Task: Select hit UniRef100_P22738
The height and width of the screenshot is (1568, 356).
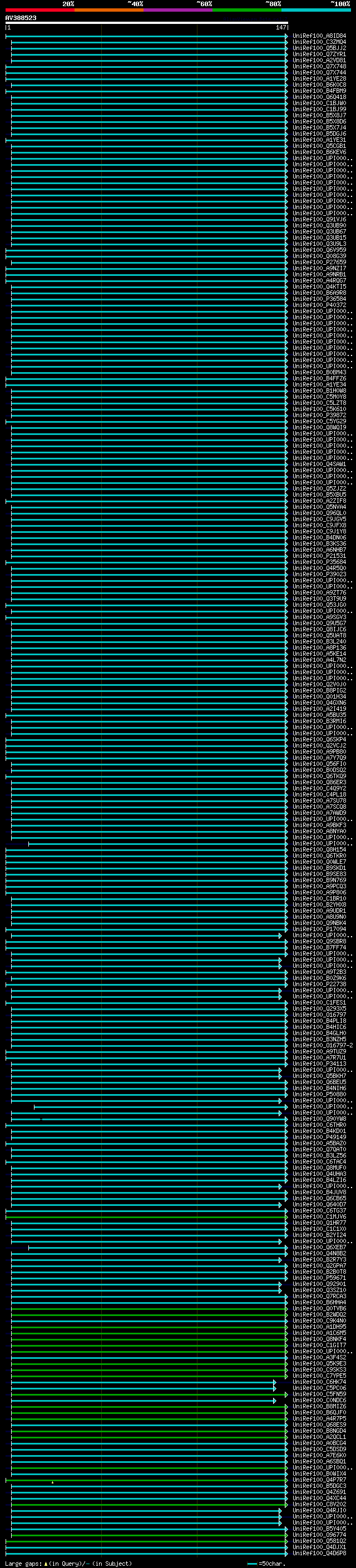Action: click(319, 985)
